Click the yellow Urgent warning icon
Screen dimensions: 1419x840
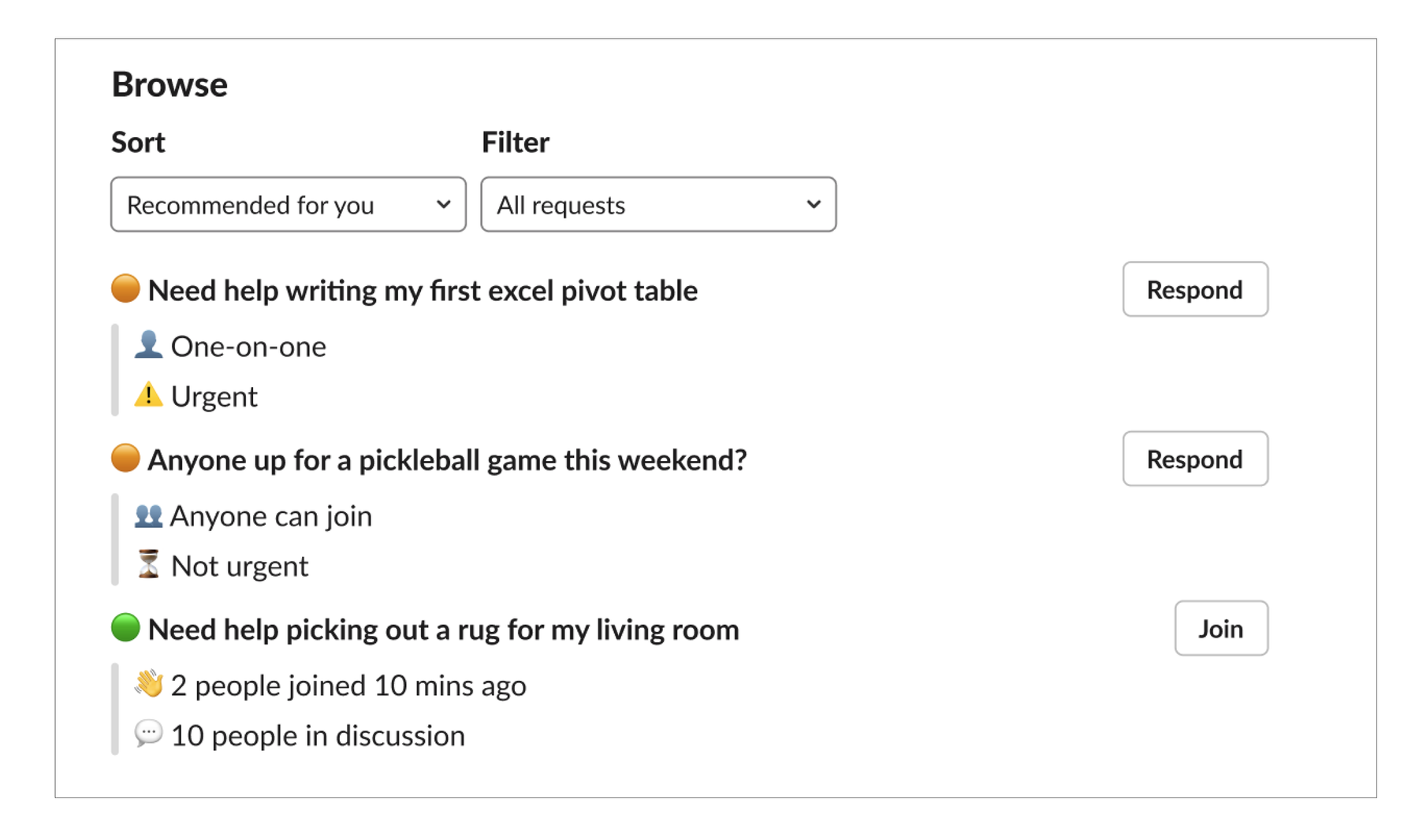pyautogui.click(x=148, y=395)
